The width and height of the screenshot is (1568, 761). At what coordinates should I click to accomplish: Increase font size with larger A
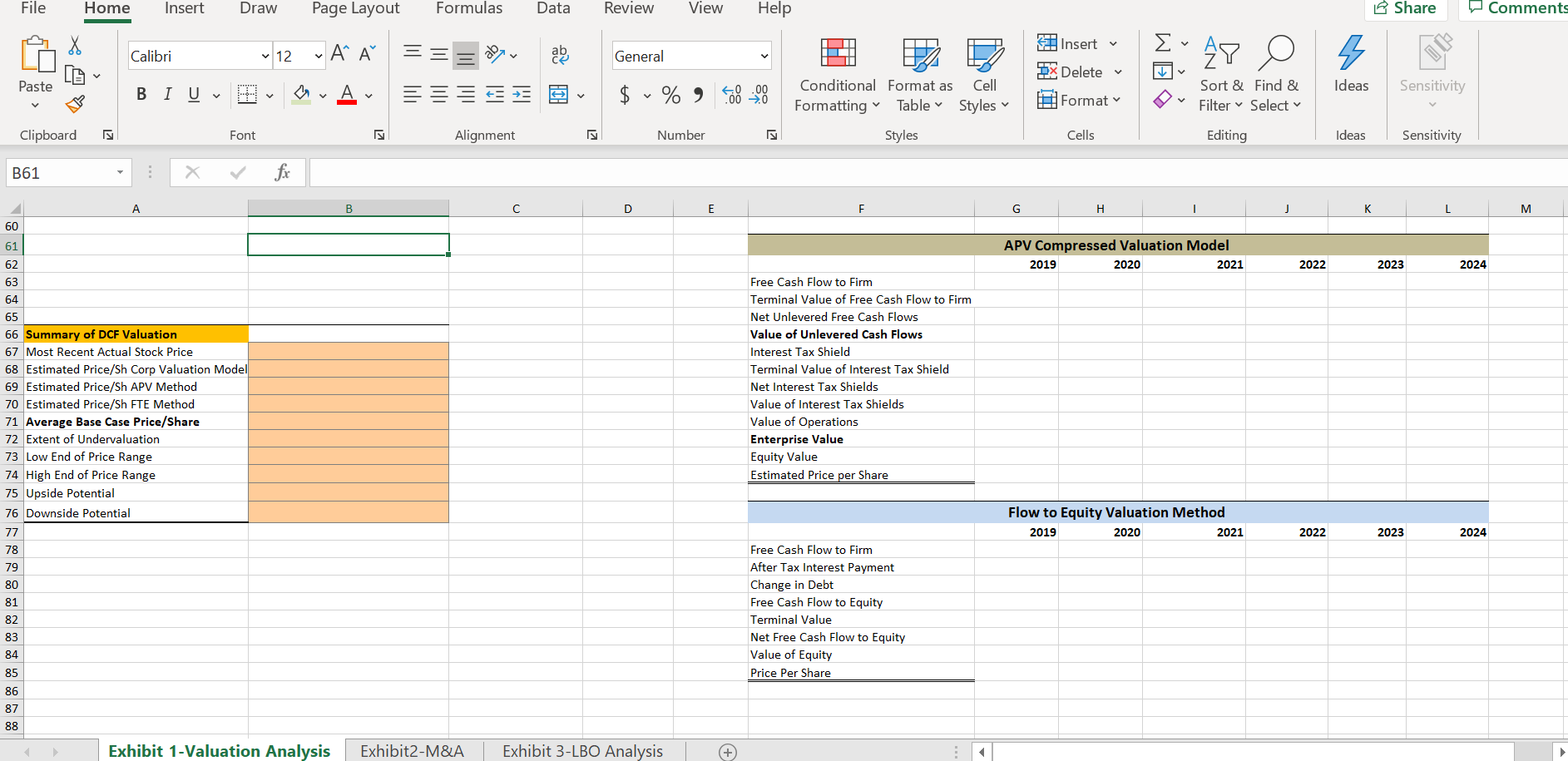click(x=339, y=54)
